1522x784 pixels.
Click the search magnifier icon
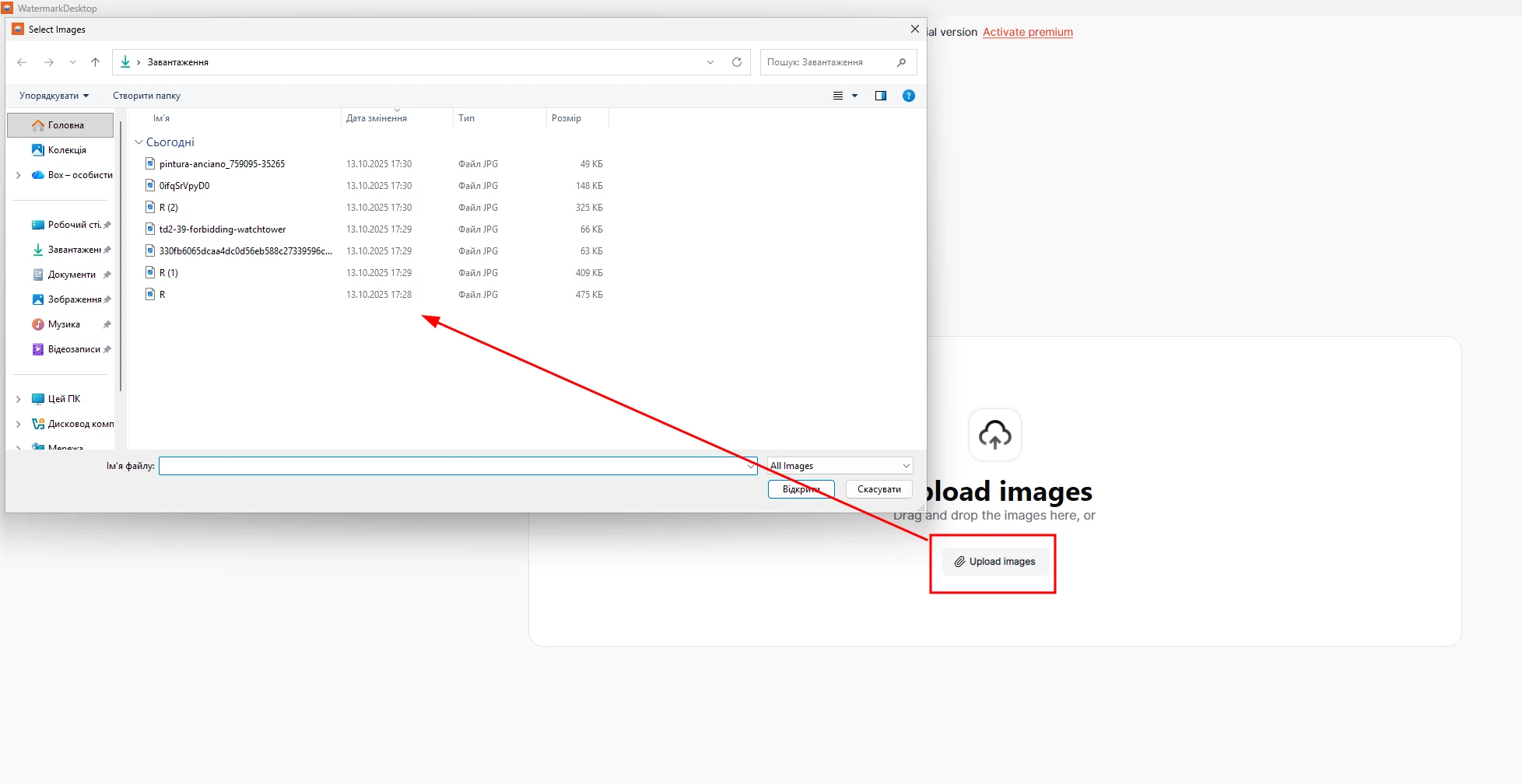click(x=900, y=62)
